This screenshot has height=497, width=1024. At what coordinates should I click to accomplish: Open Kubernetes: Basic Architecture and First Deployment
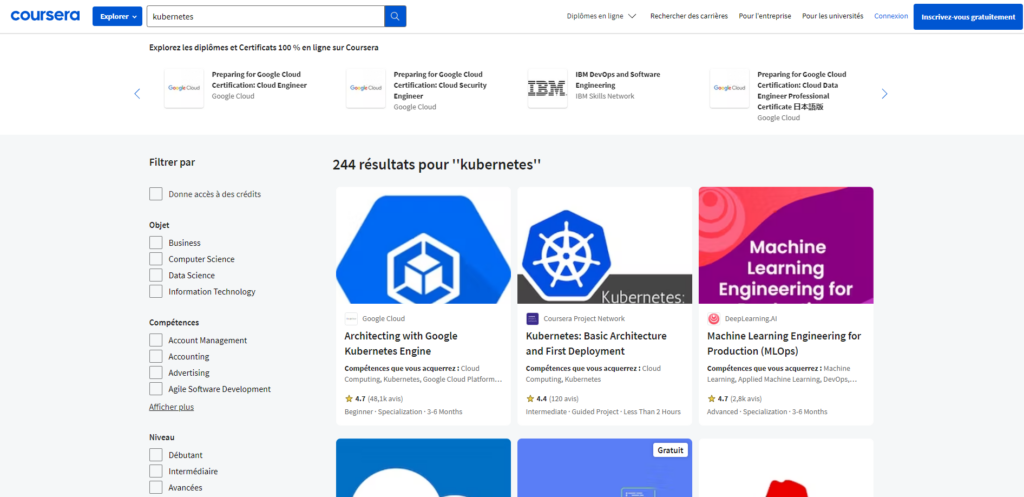(x=596, y=344)
